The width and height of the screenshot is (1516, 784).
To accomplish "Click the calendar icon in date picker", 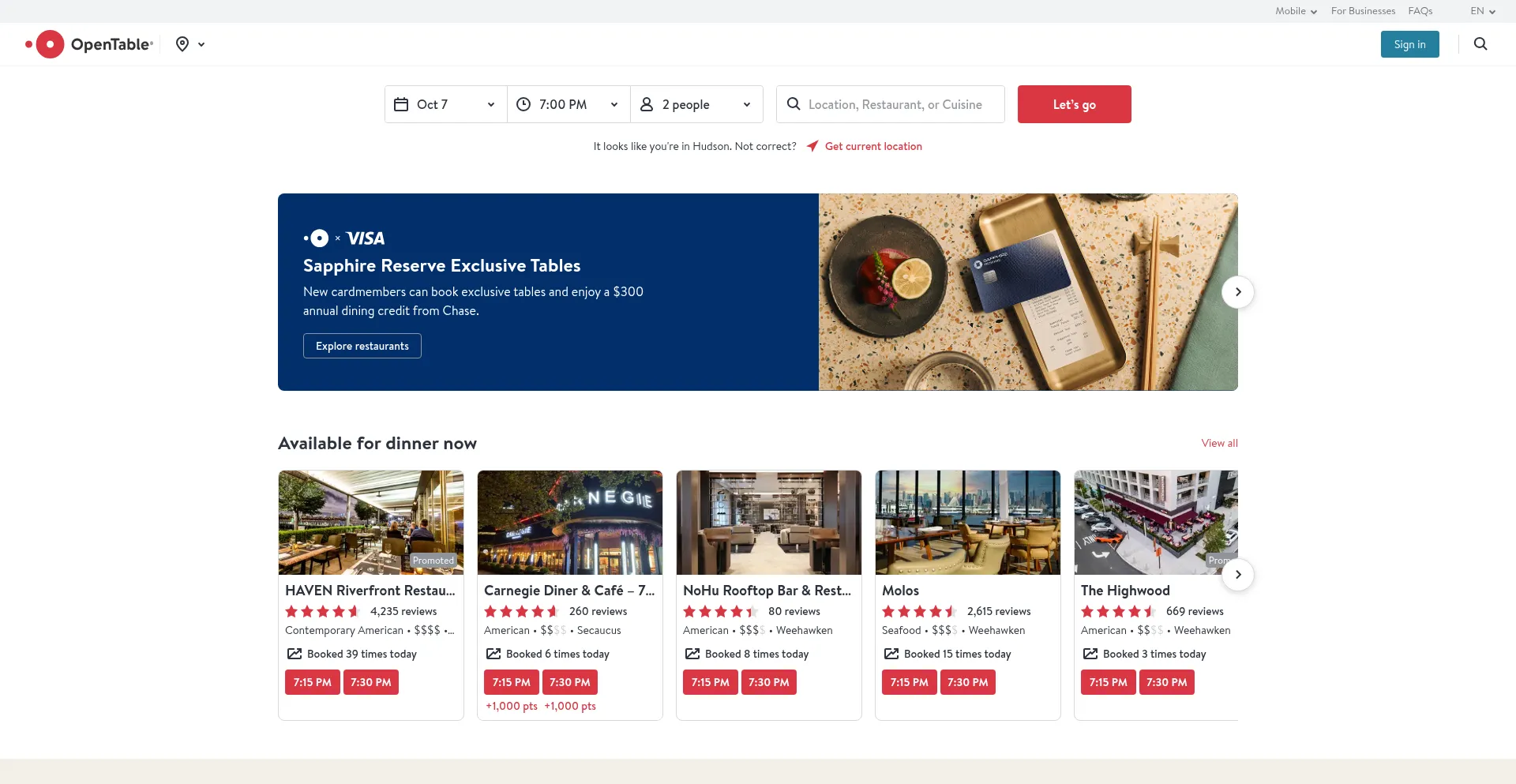I will pyautogui.click(x=401, y=104).
